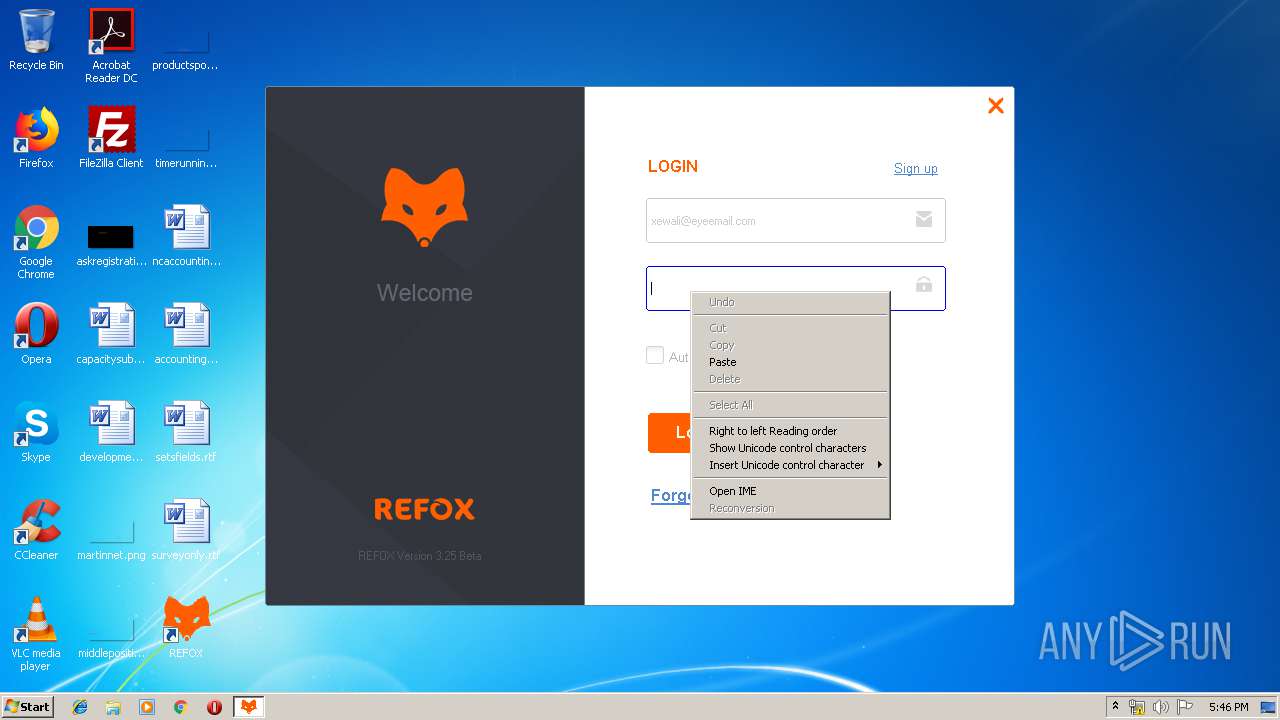Open FileZilla Client desktop shortcut
Image resolution: width=1280 pixels, height=720 pixels.
pos(111,138)
